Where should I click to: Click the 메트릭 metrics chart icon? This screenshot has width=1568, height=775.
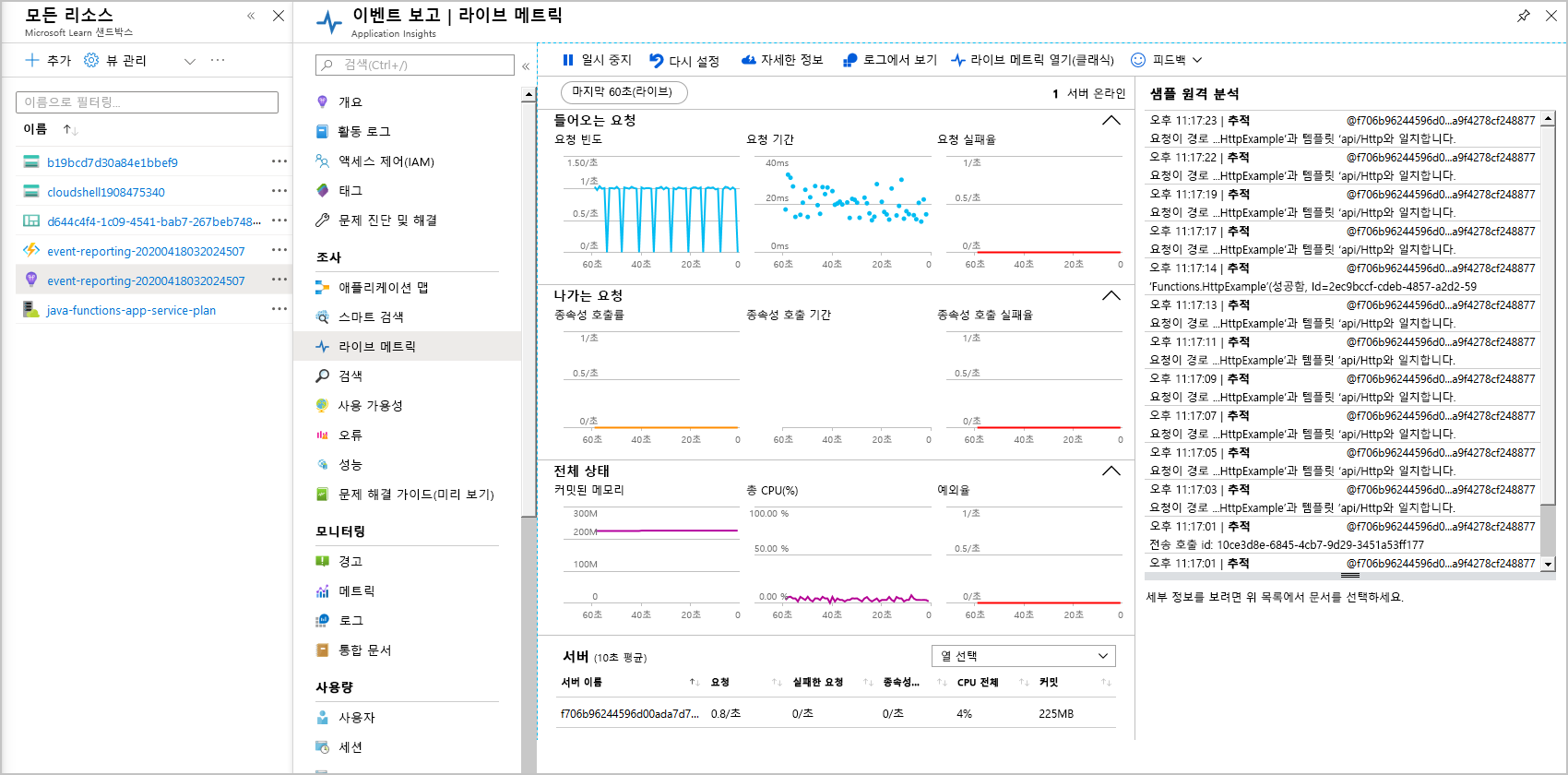pyautogui.click(x=322, y=591)
